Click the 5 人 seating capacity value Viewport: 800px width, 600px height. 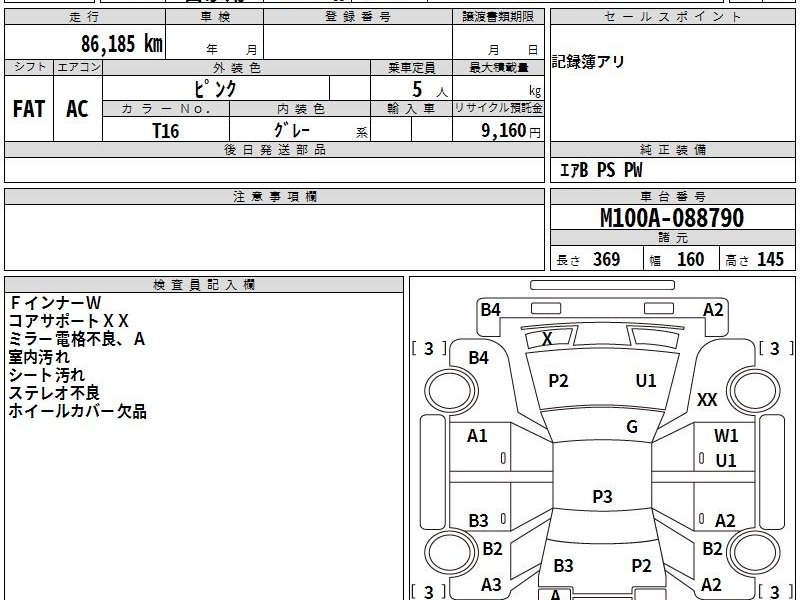[430, 89]
